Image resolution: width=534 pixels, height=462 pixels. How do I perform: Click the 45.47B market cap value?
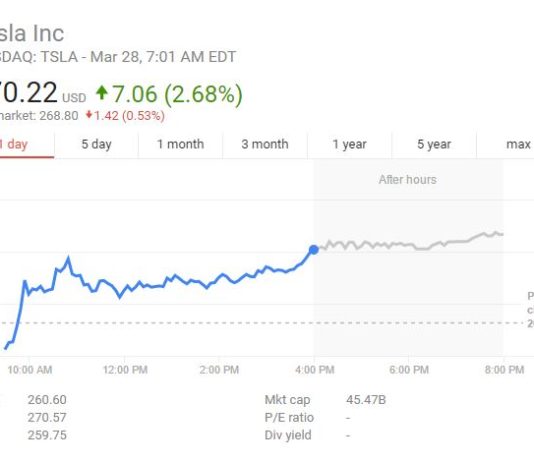pos(366,400)
